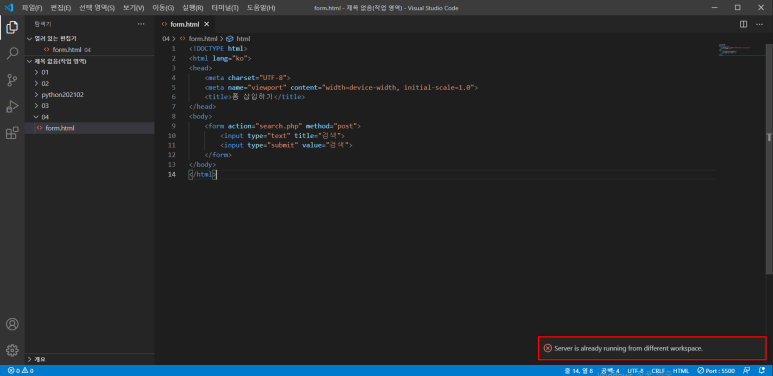773x376 pixels.
Task: Open the 선택 영역(S) menu
Action: pyautogui.click(x=97, y=8)
